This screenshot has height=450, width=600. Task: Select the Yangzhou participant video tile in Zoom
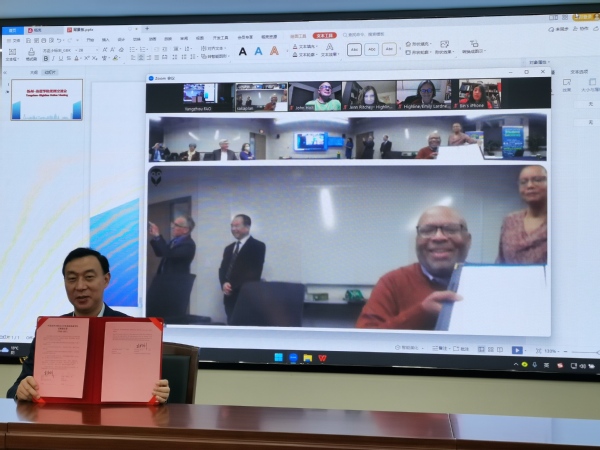point(199,96)
